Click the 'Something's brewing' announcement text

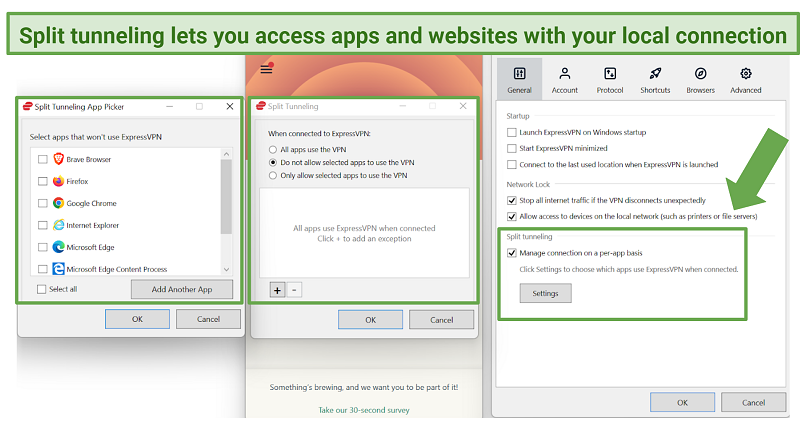(x=364, y=387)
